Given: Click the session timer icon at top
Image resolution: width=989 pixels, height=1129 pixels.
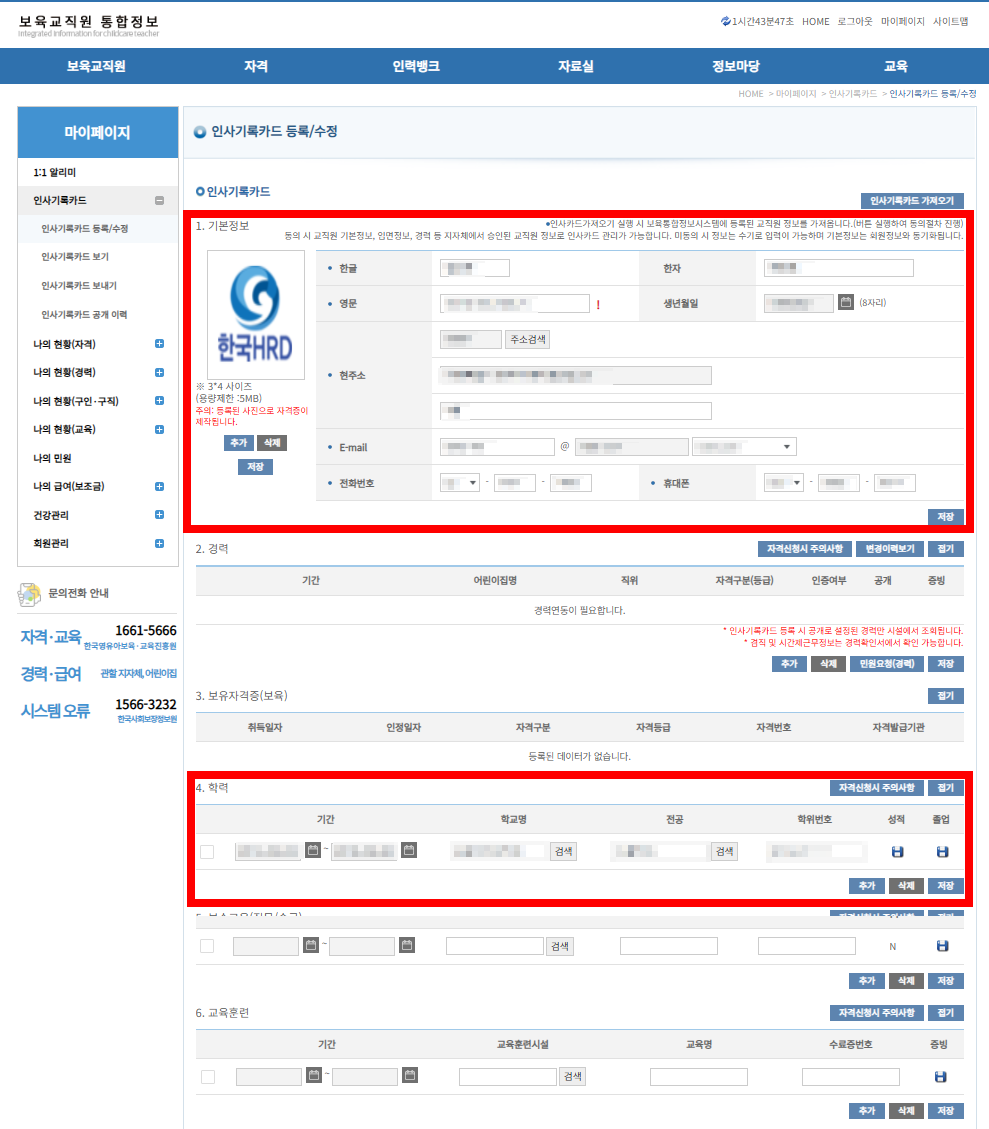Looking at the screenshot, I should (726, 22).
